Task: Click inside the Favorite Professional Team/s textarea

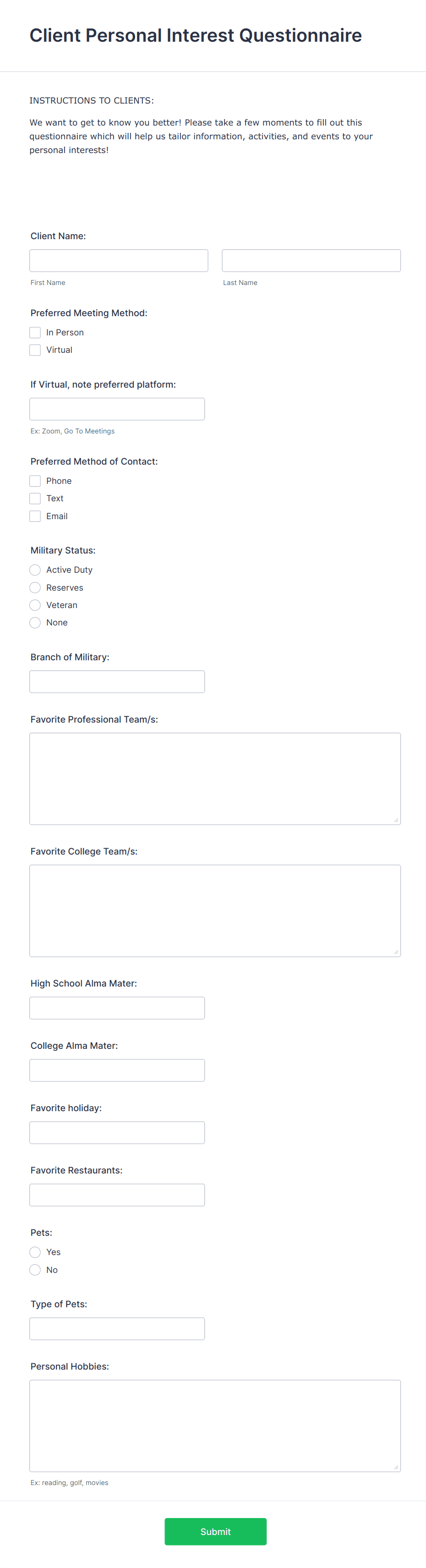Action: pyautogui.click(x=214, y=778)
